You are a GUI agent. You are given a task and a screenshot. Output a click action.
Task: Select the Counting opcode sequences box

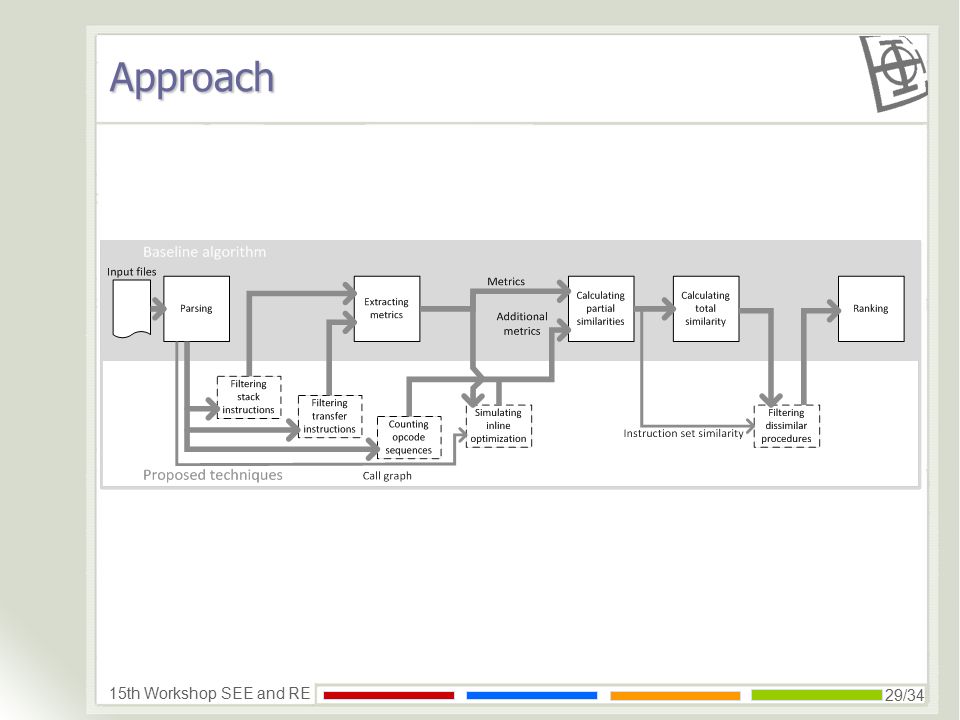pos(409,437)
